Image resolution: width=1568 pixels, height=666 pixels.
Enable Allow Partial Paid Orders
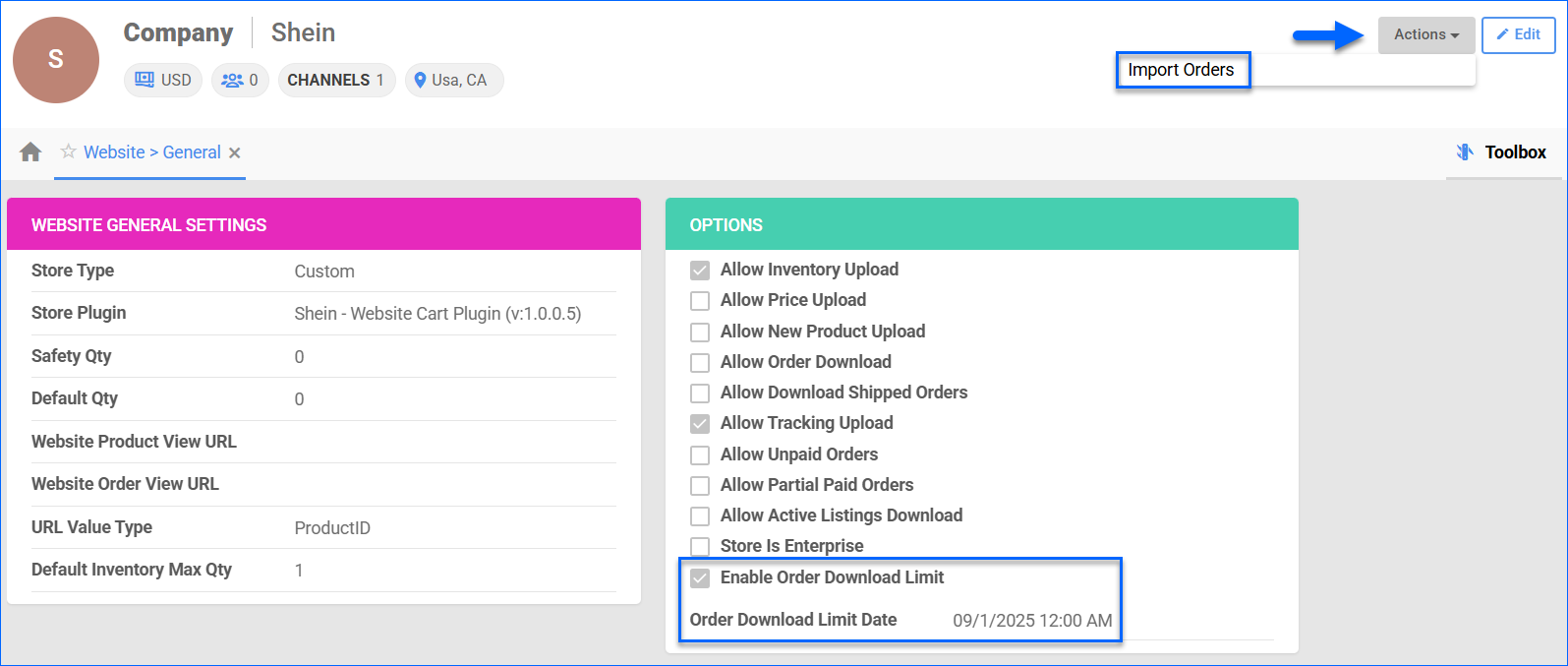pyautogui.click(x=700, y=486)
